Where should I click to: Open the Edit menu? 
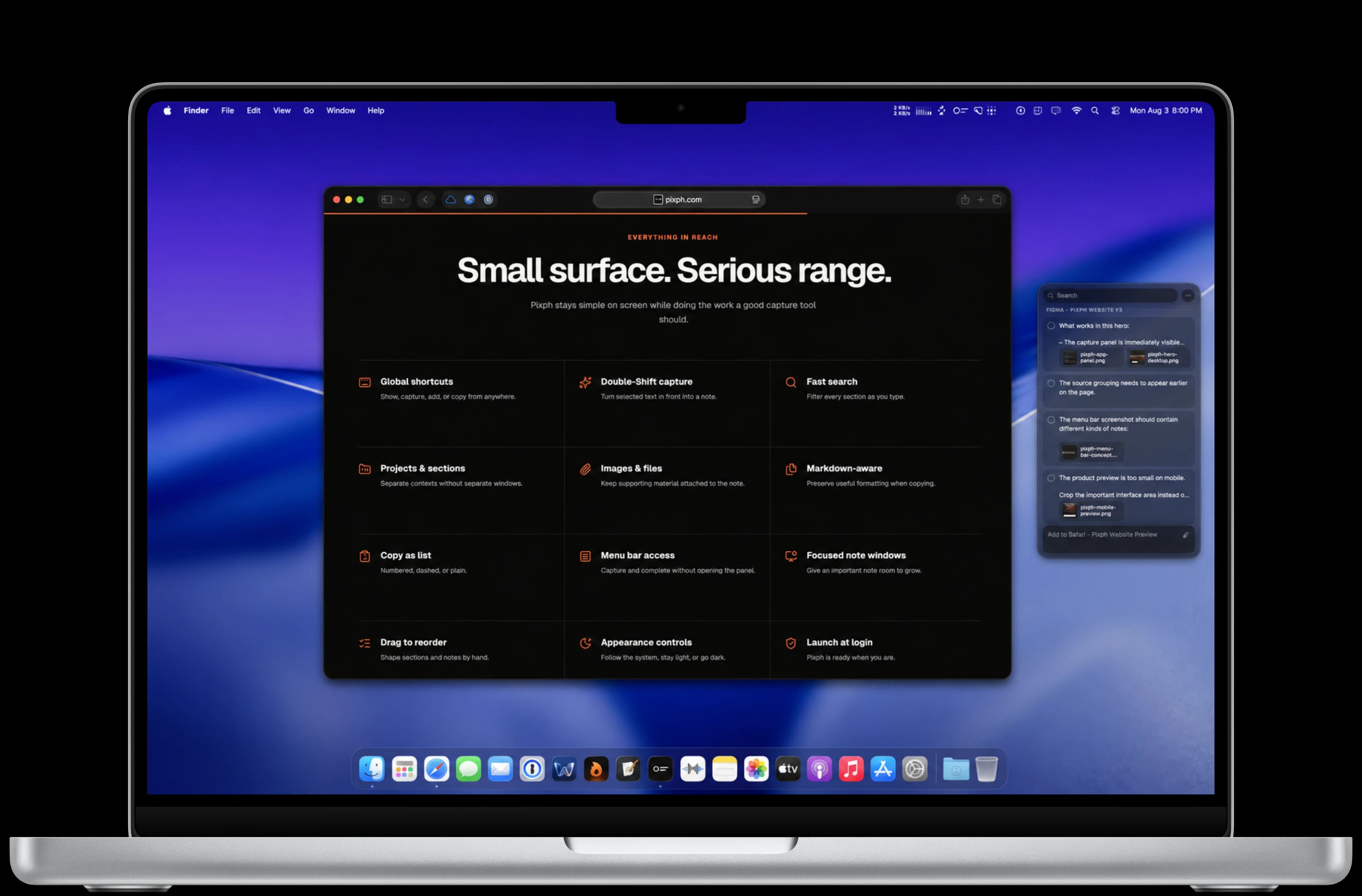pyautogui.click(x=253, y=110)
